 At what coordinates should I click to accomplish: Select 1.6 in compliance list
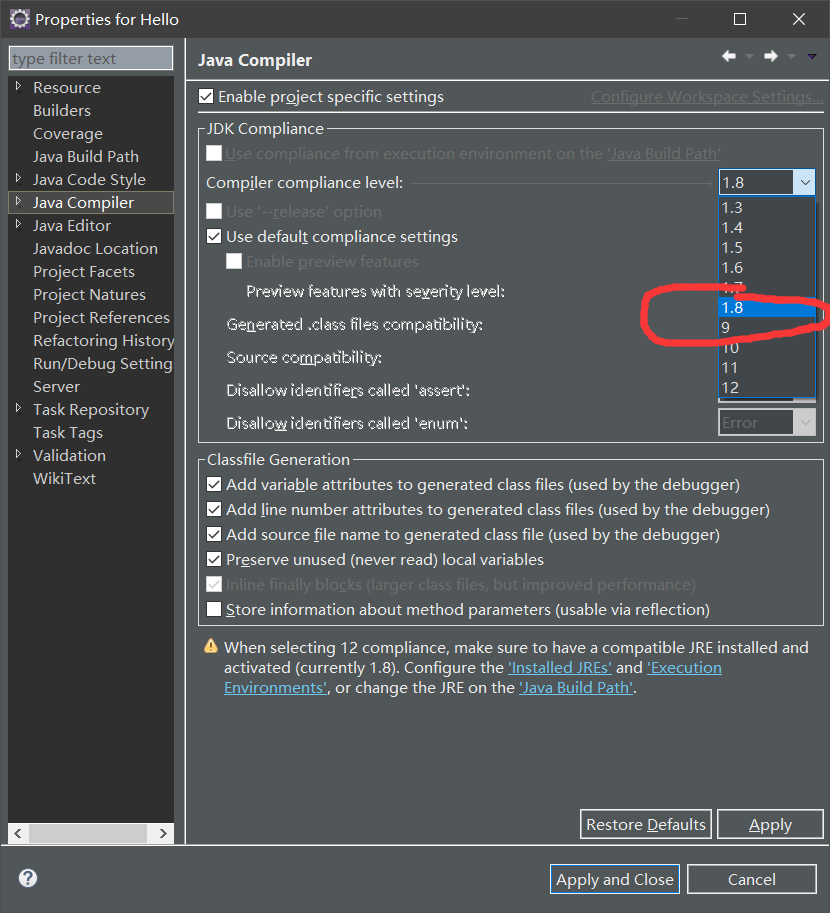click(x=767, y=267)
